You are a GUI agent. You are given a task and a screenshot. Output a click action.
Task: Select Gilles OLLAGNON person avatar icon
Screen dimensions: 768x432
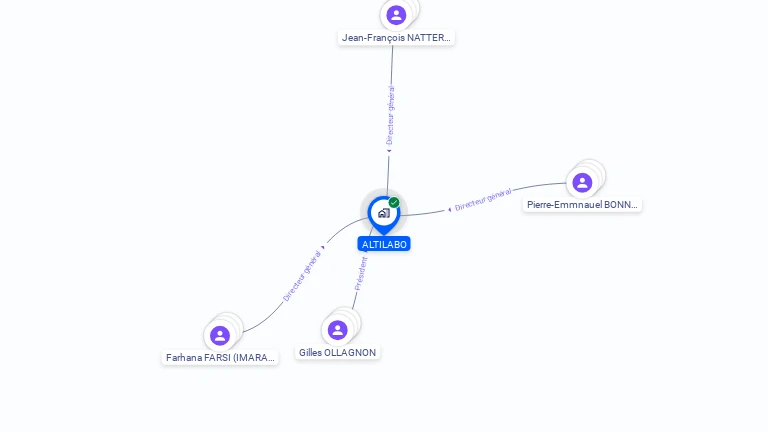337,330
